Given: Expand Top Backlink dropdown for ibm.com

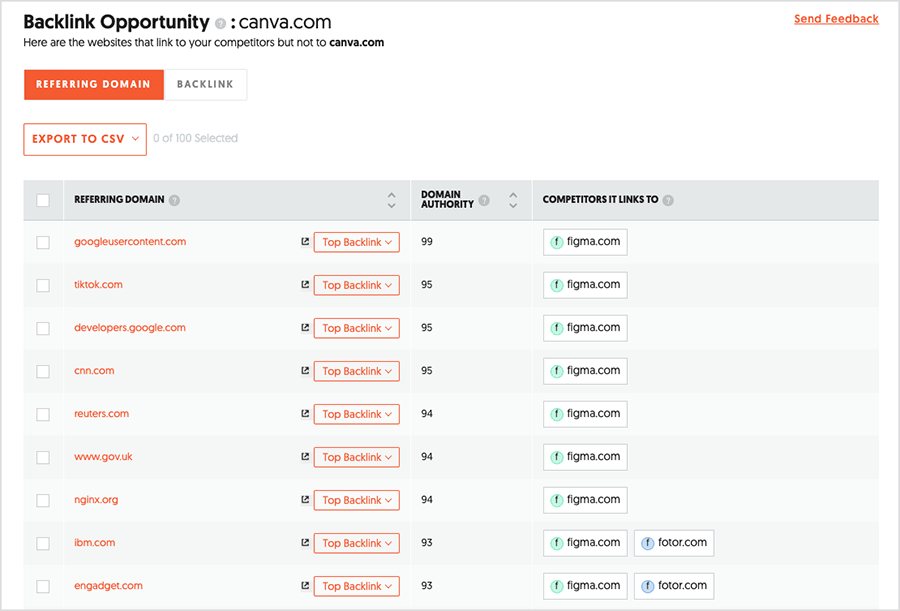Looking at the screenshot, I should click(356, 543).
